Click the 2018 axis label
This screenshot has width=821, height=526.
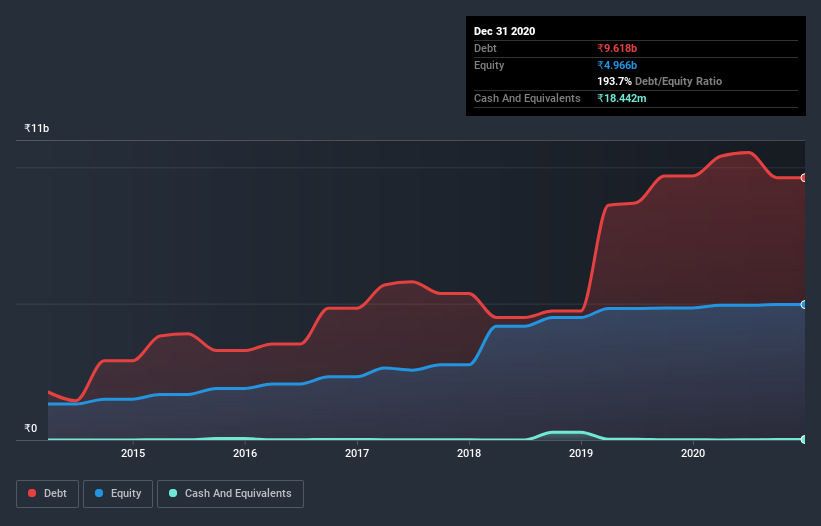coord(469,453)
